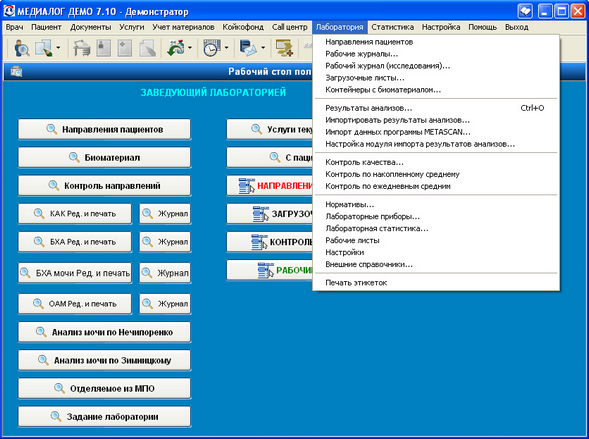Image resolution: width=589 pixels, height=439 pixels.
Task: Select Внешние справочники… menu entry
Action: [436, 264]
